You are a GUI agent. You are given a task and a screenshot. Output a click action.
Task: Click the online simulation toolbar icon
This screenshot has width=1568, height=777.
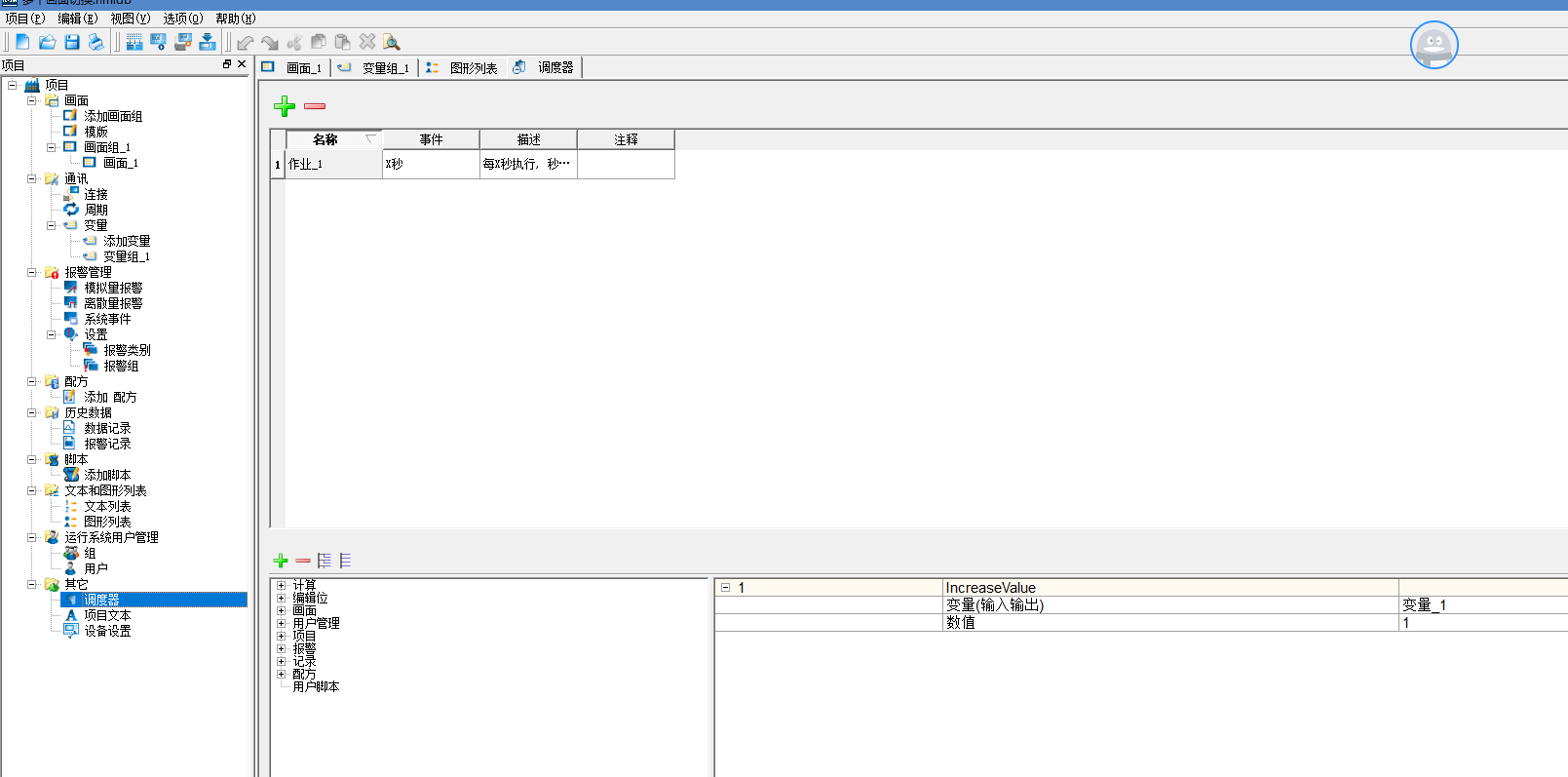pos(182,42)
